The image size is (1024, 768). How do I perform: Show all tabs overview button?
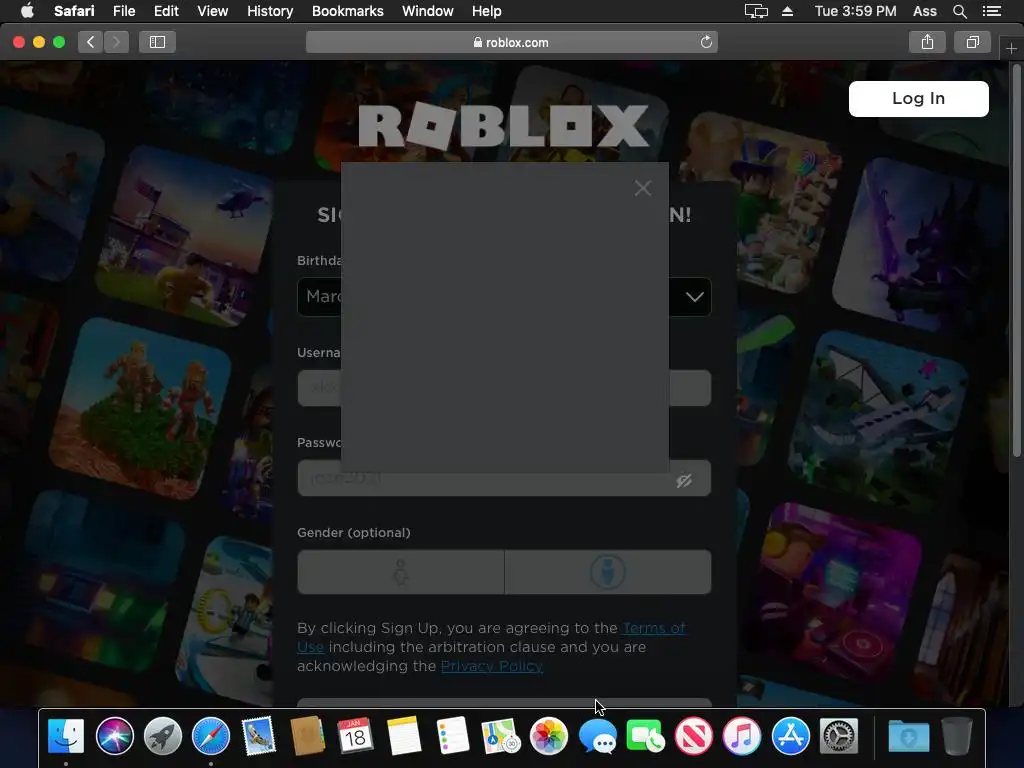pyautogui.click(x=972, y=42)
